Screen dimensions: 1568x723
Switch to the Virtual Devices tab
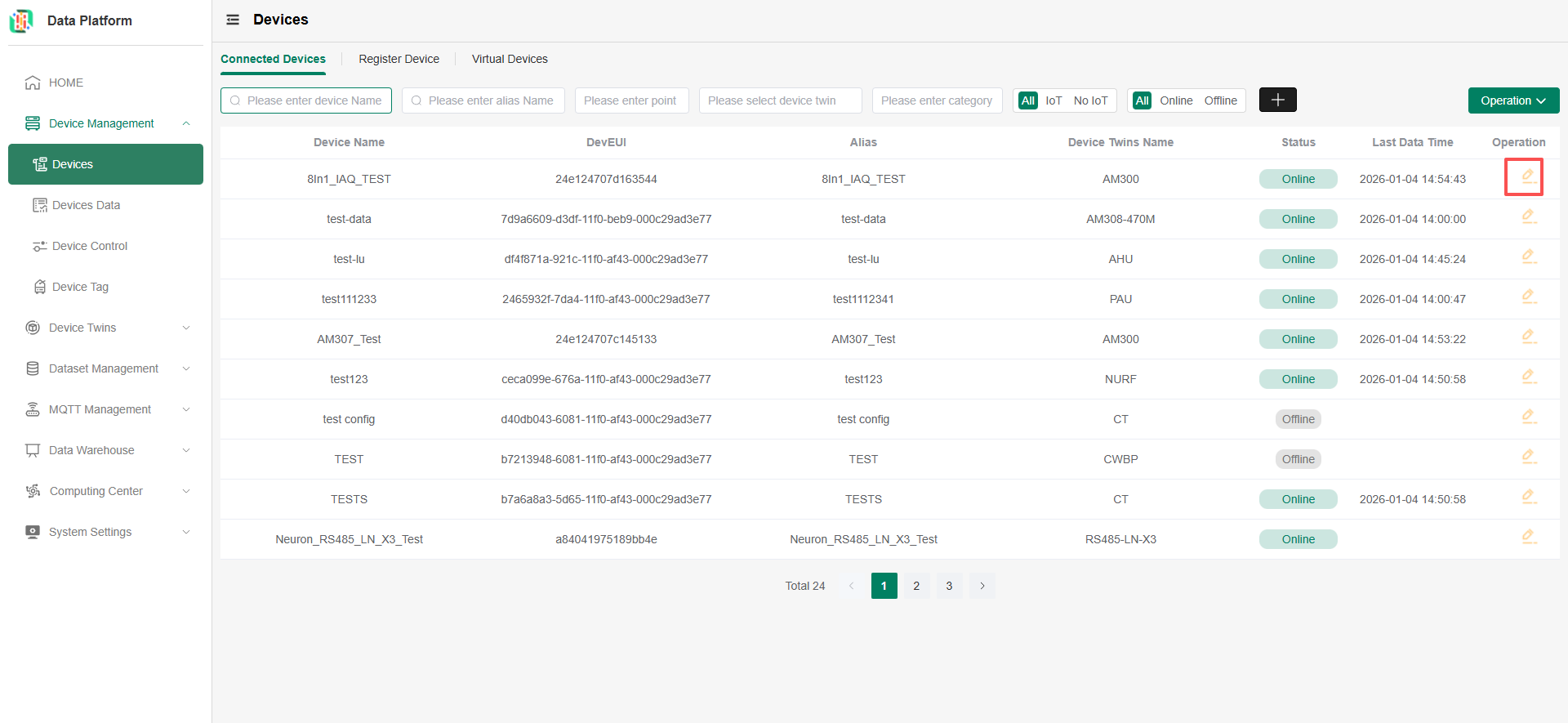pyautogui.click(x=510, y=59)
